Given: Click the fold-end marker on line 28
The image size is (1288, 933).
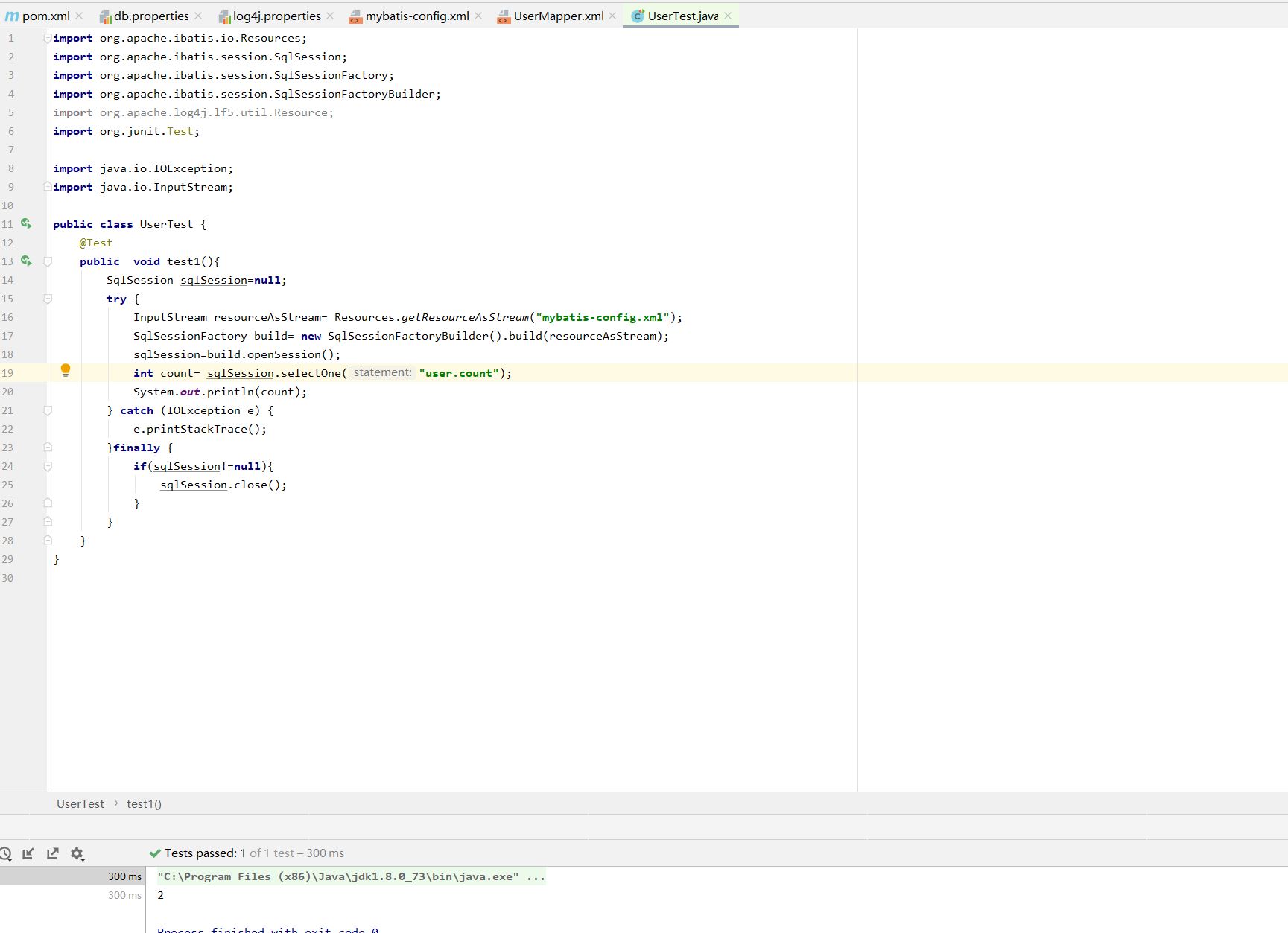Looking at the screenshot, I should [48, 541].
